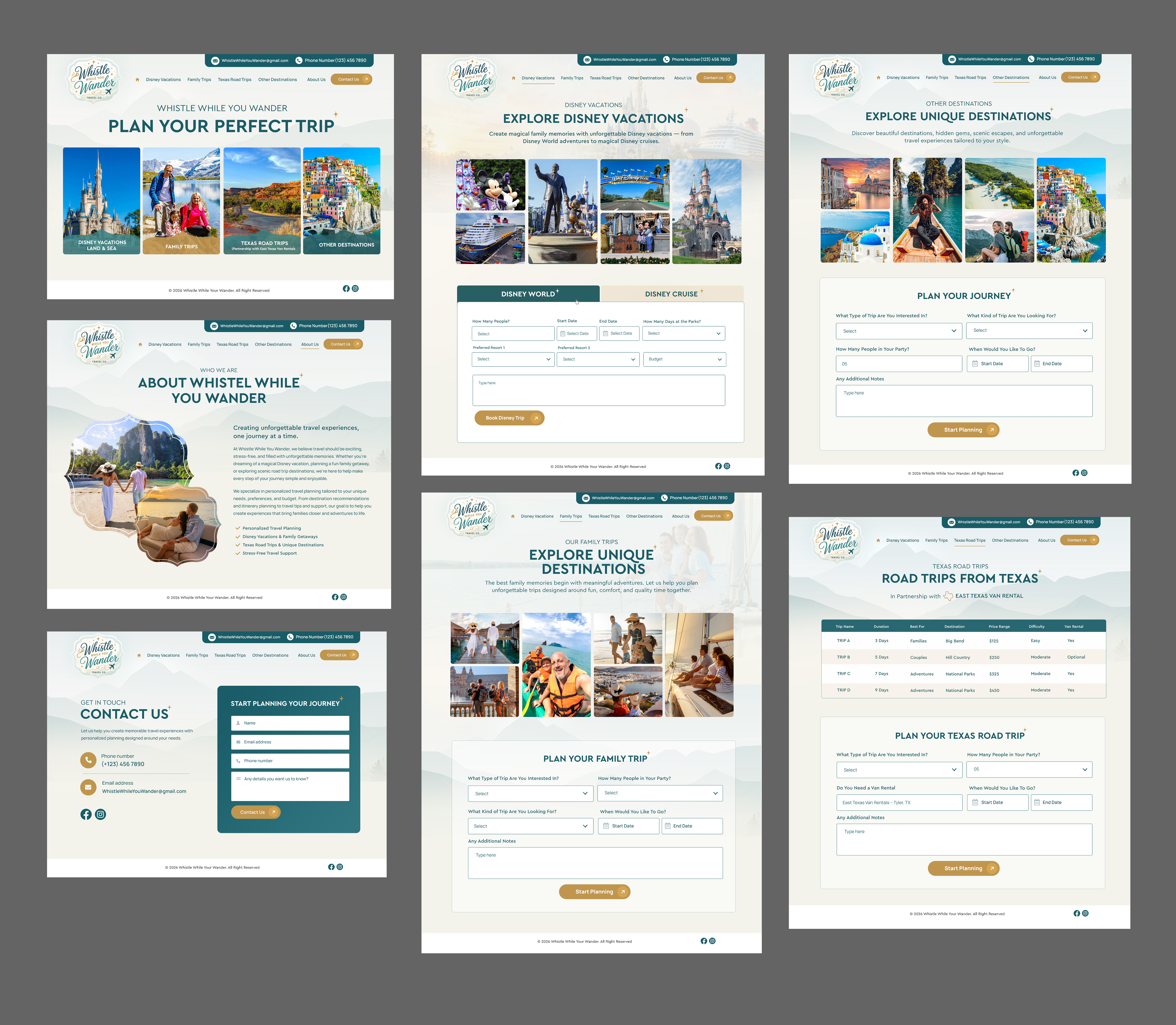Open How Many Days at the Parks dropdown
The width and height of the screenshot is (1176, 1025).
(x=684, y=333)
